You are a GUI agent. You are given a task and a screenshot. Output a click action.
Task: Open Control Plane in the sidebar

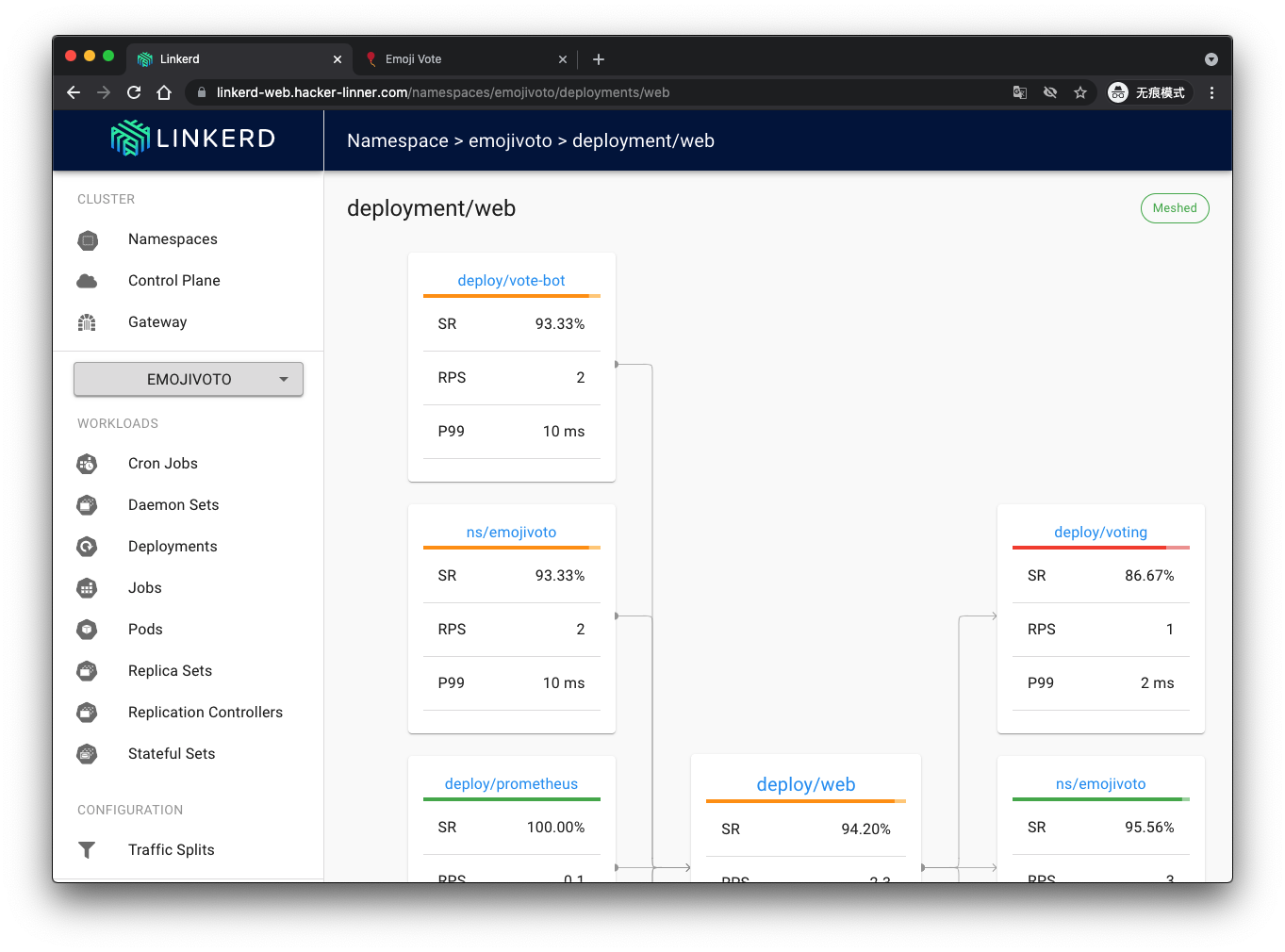pyautogui.click(x=174, y=281)
